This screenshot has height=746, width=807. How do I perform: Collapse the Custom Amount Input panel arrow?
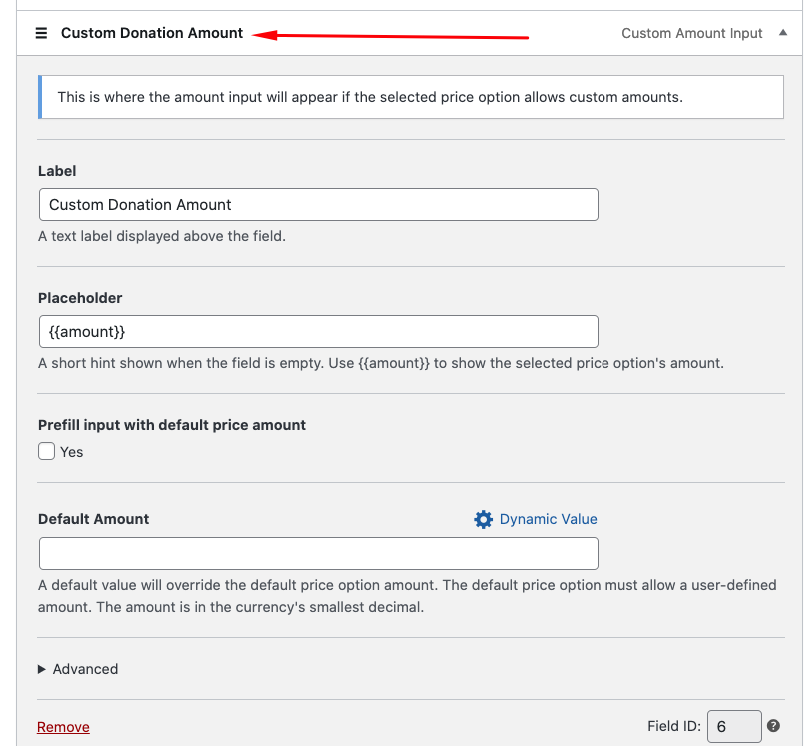(x=783, y=33)
